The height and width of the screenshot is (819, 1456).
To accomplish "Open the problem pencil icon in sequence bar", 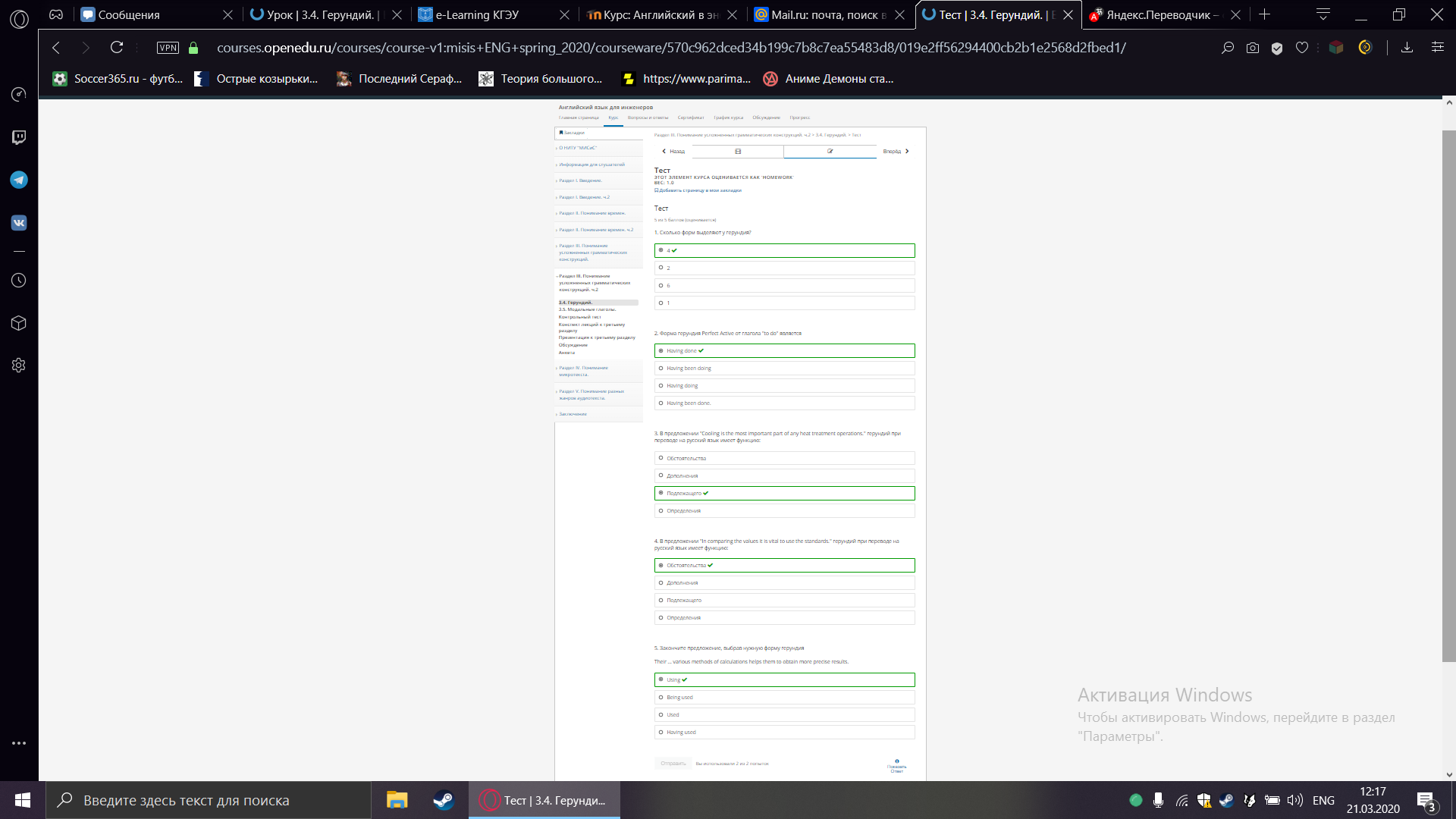I will click(830, 152).
